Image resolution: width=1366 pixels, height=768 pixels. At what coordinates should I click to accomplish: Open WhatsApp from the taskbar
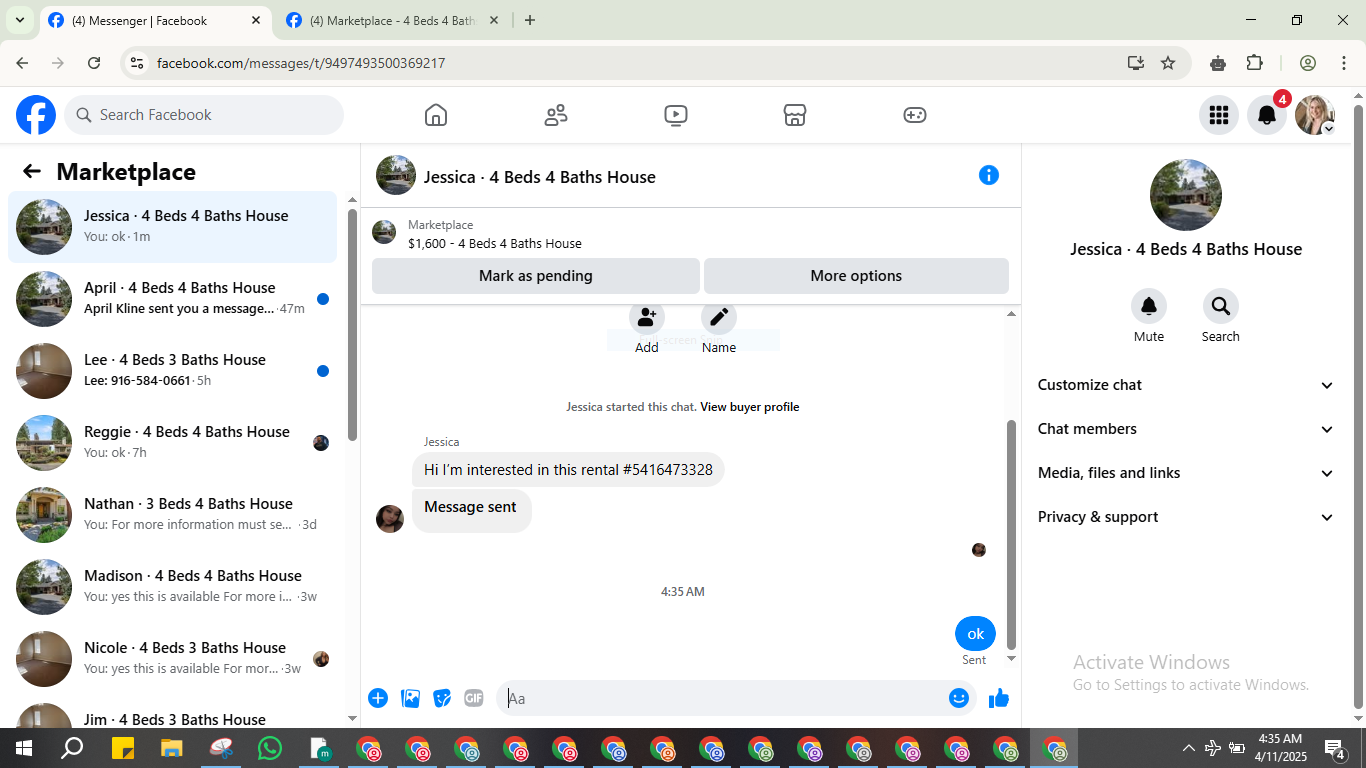tap(270, 747)
